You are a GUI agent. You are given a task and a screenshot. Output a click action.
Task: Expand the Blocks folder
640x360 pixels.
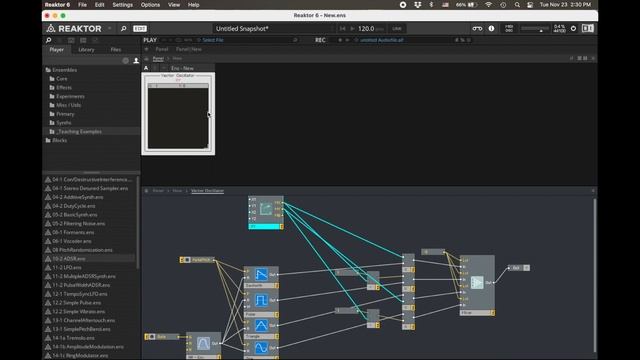60,140
